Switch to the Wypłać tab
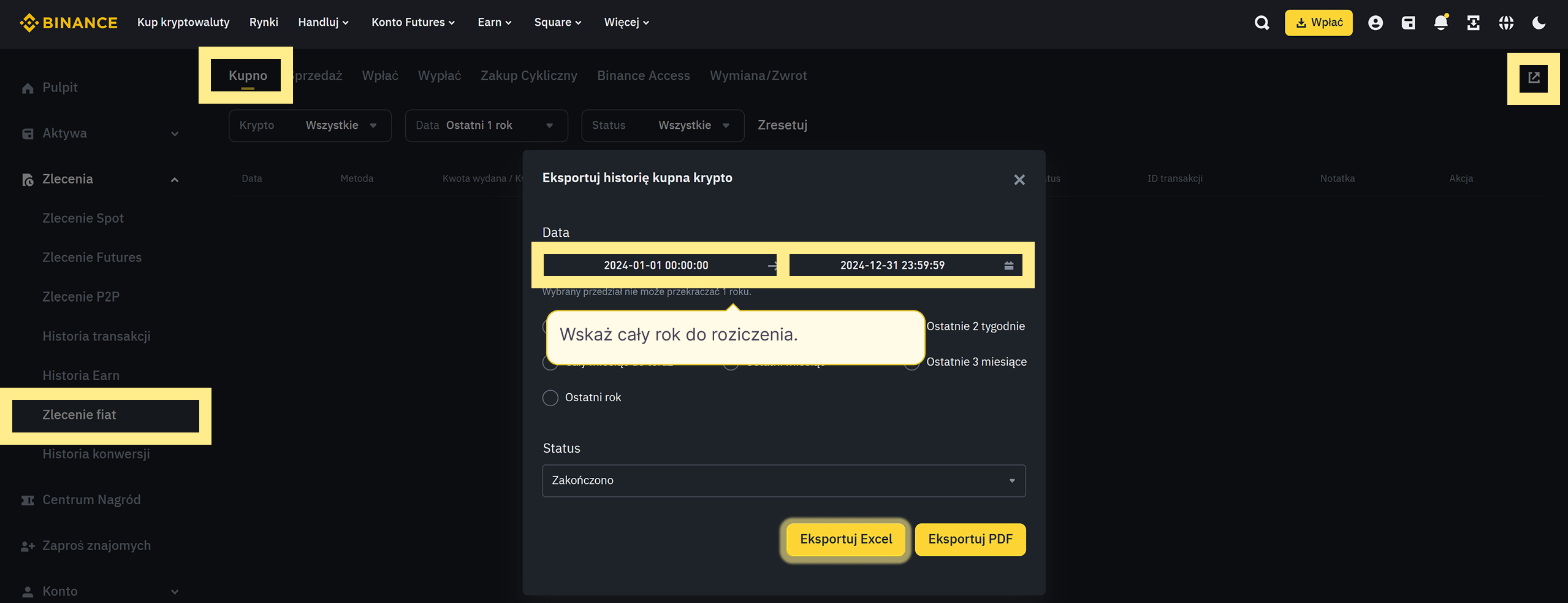 click(439, 75)
